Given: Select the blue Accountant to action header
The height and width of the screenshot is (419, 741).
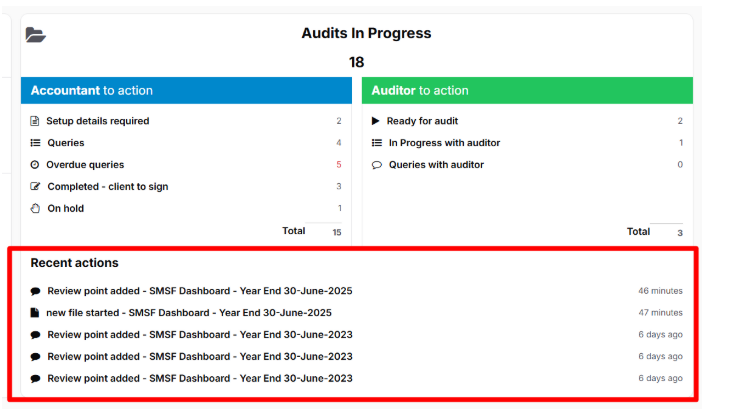Looking at the screenshot, I should pos(187,90).
